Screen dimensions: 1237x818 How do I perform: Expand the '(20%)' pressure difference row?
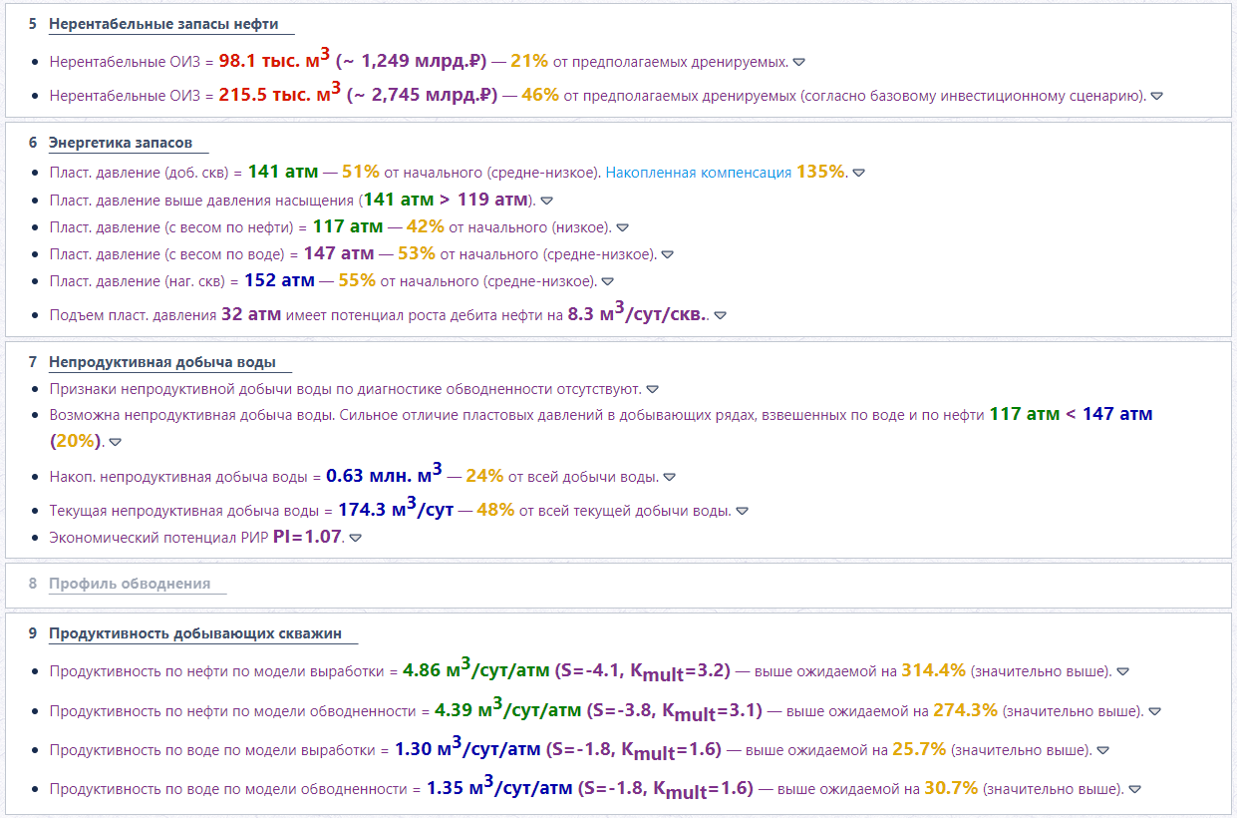point(115,442)
